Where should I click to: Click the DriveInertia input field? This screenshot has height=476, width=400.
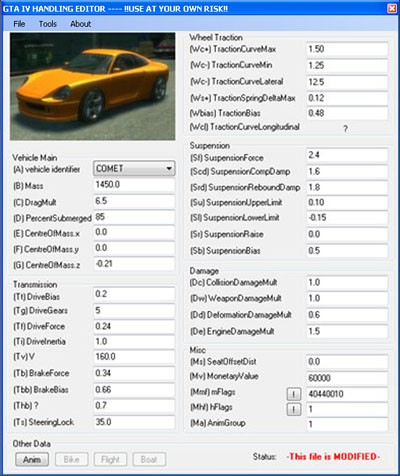(x=134, y=342)
